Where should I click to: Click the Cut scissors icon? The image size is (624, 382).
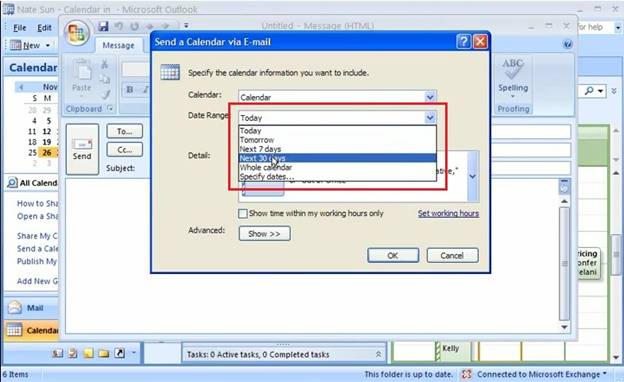[x=105, y=64]
